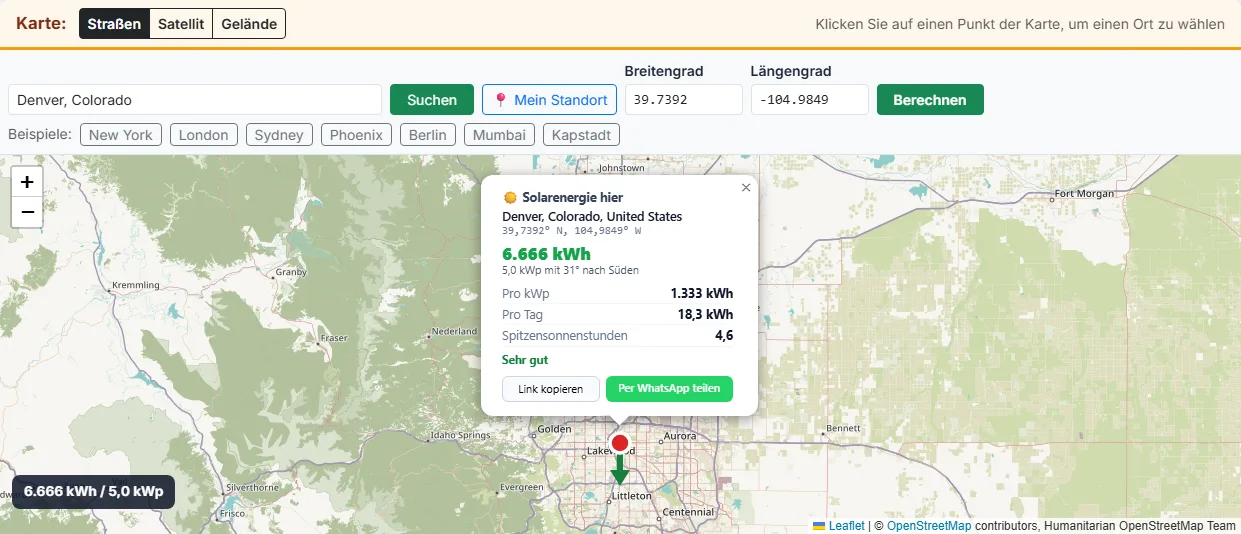The image size is (1241, 534).
Task: Click the Evergreen map label
Action: 521,487
